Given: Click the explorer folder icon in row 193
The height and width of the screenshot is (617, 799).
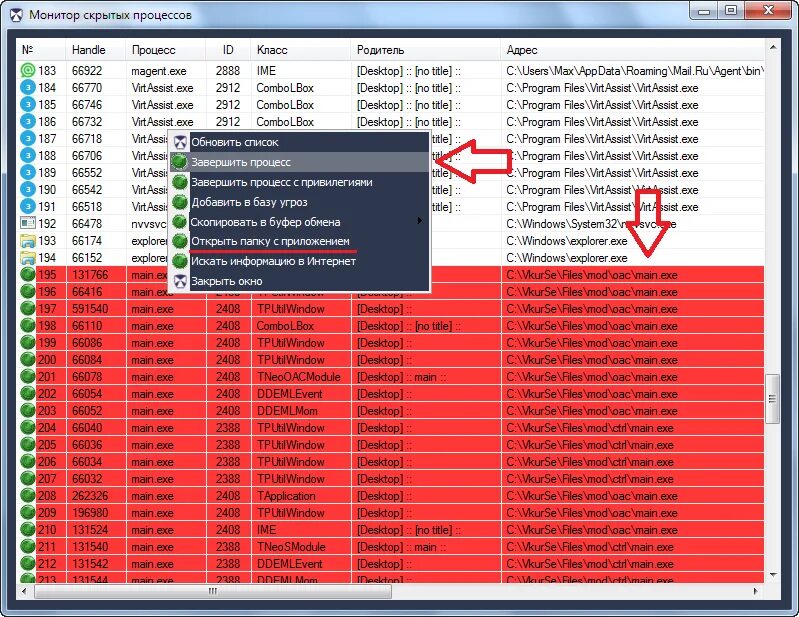Looking at the screenshot, I should (28, 240).
